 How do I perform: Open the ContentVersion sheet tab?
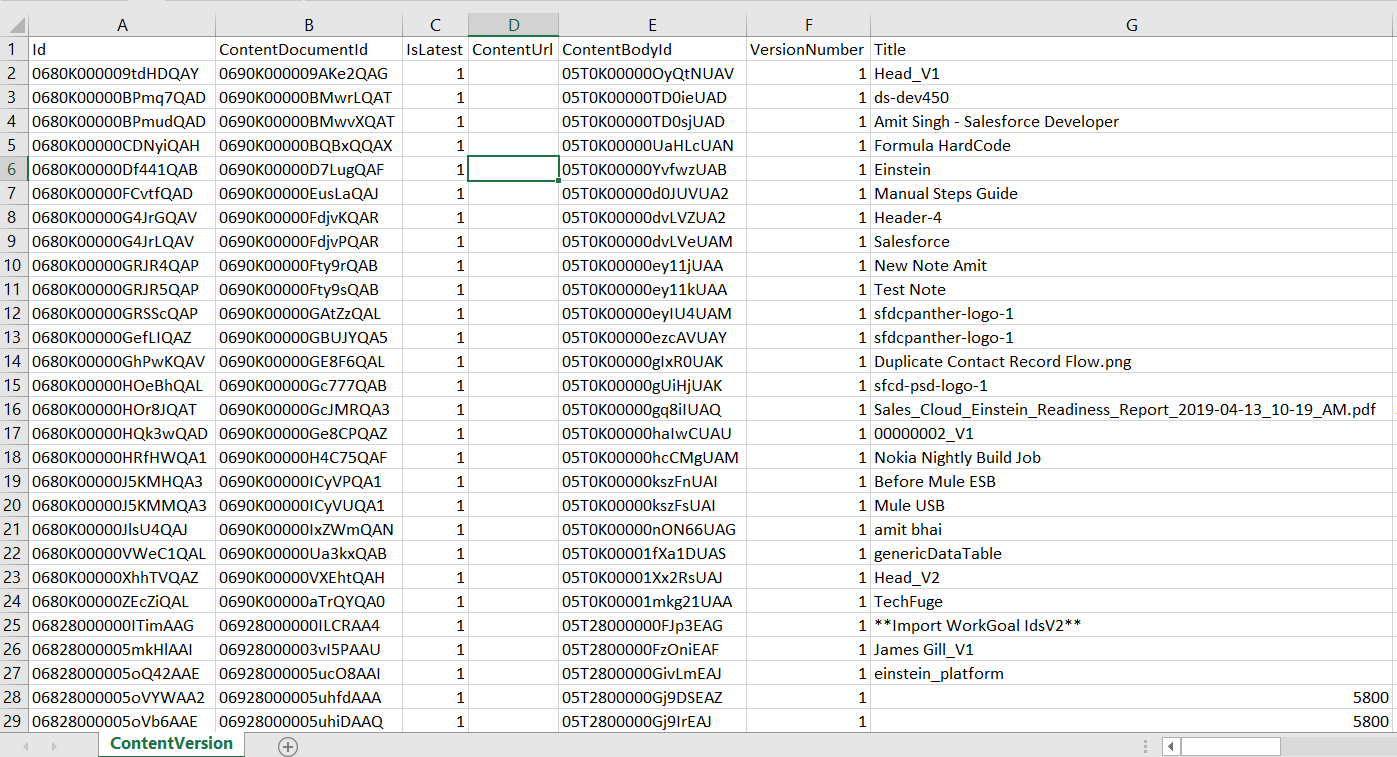171,744
